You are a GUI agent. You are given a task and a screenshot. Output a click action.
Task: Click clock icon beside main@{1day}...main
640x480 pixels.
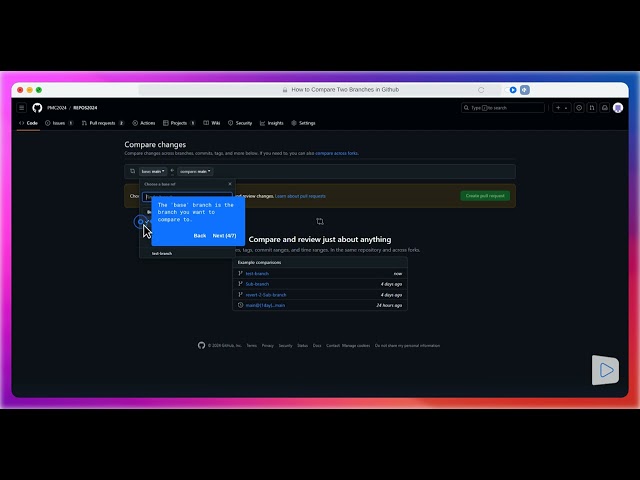240,305
